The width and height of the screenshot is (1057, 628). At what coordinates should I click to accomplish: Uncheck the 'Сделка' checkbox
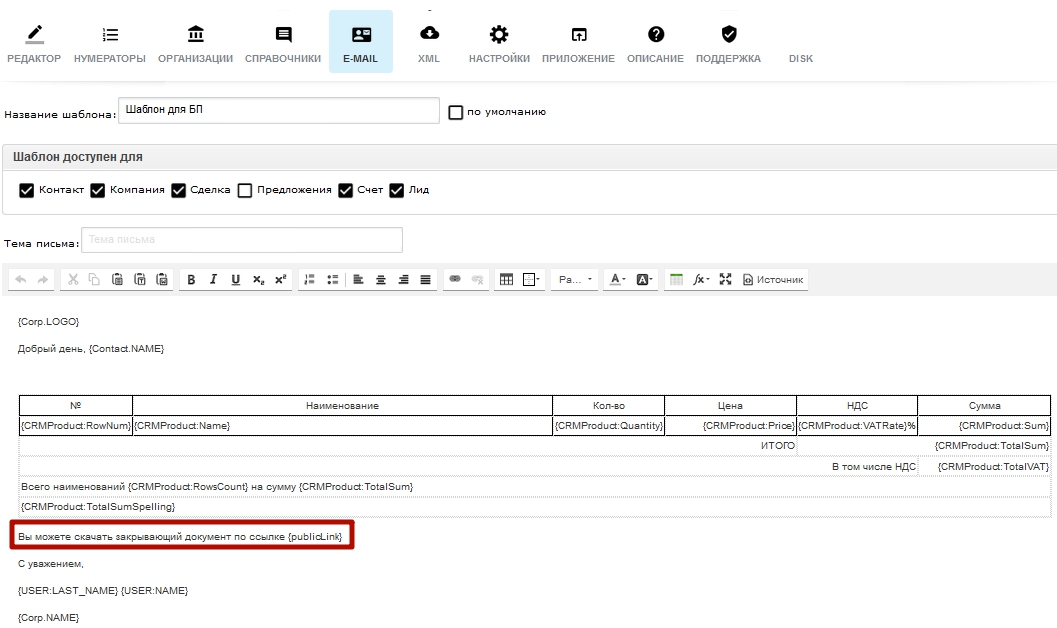179,190
